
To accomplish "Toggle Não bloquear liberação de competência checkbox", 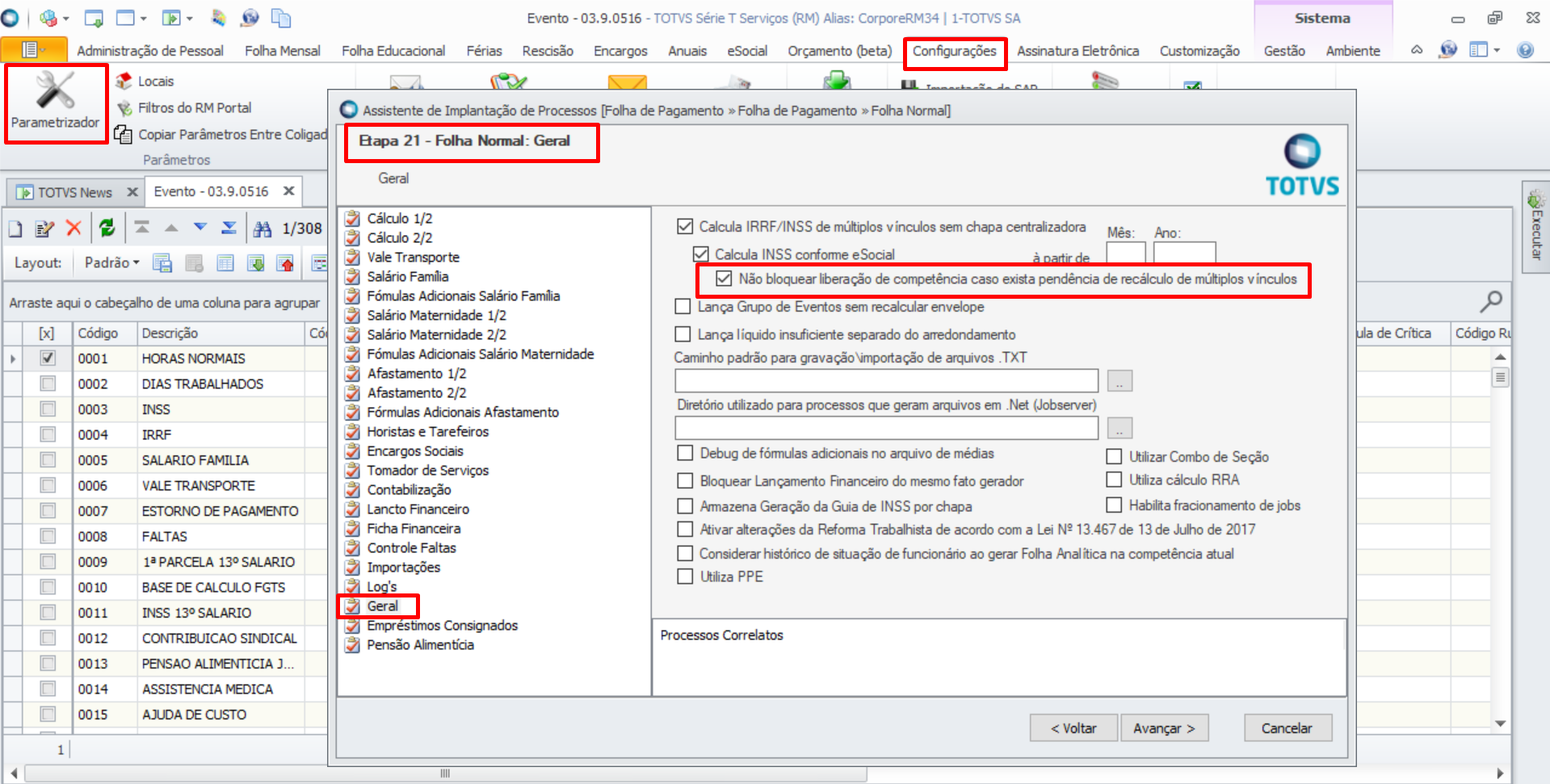I will 724,279.
